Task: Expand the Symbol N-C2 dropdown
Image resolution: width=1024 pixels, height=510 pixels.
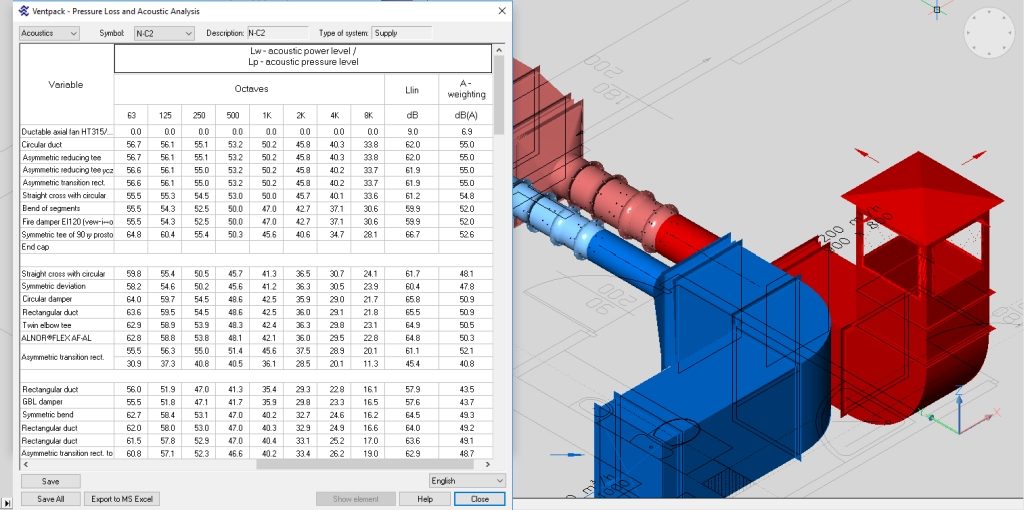Action: [163, 33]
